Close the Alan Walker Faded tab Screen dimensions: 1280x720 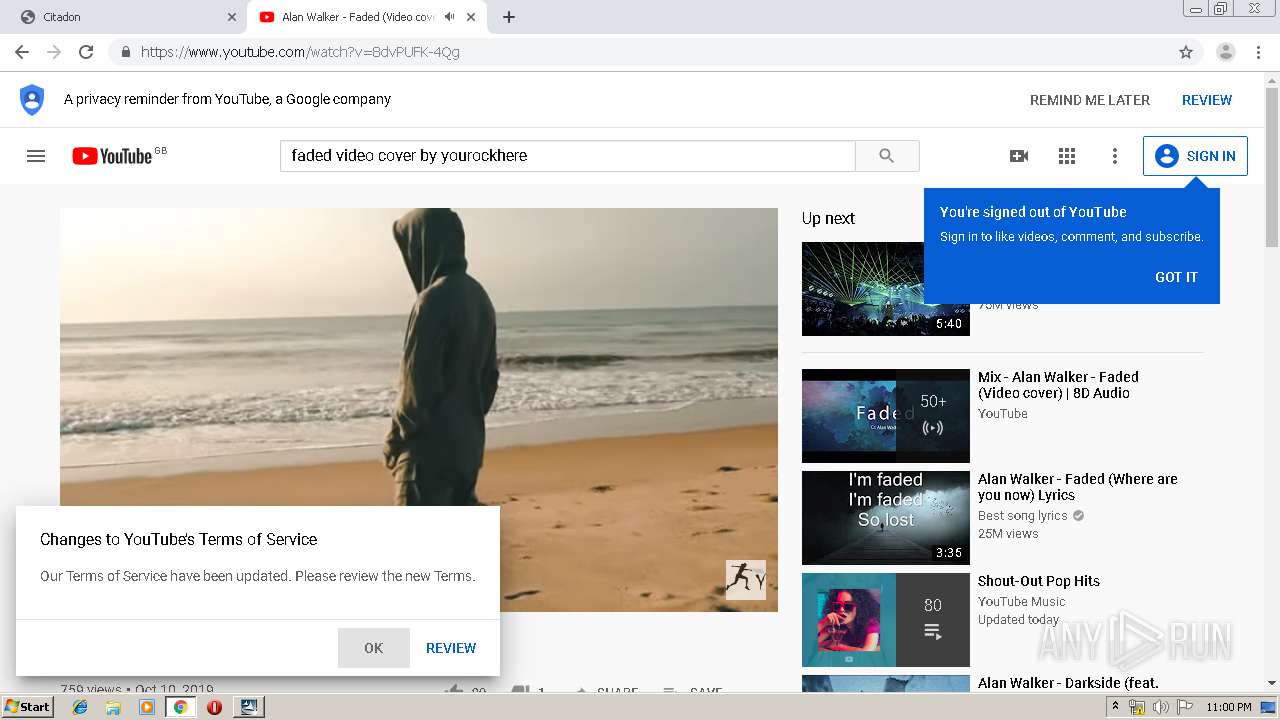click(x=471, y=17)
